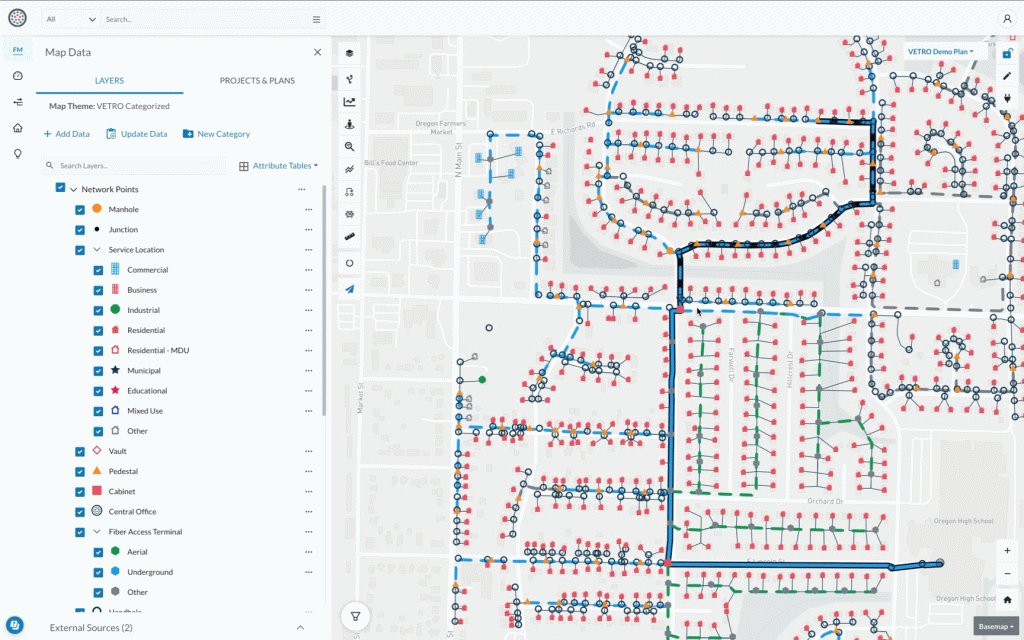This screenshot has height=640, width=1024.
Task: Collapse the Network Points group
Action: point(73,189)
